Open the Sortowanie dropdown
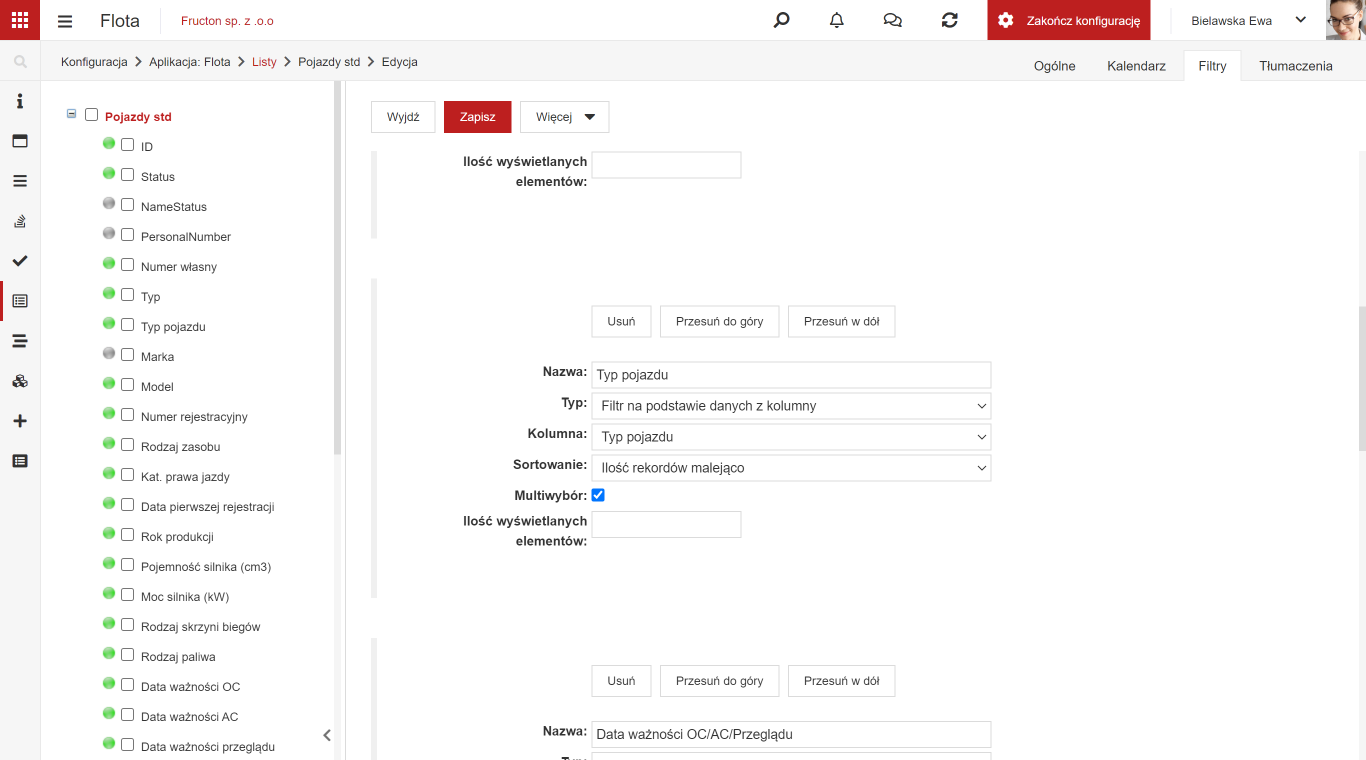1366x760 pixels. pyautogui.click(x=791, y=467)
